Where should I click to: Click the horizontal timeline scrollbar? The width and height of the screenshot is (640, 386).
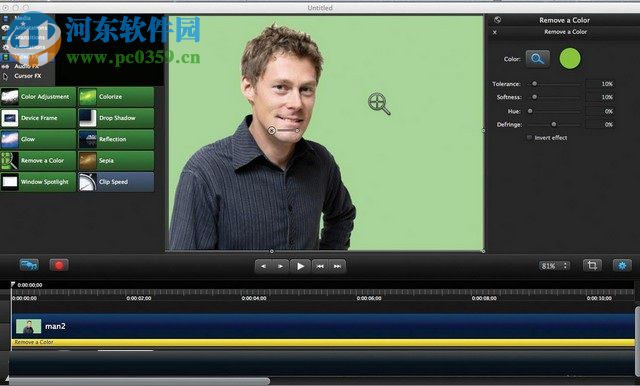tap(140, 382)
